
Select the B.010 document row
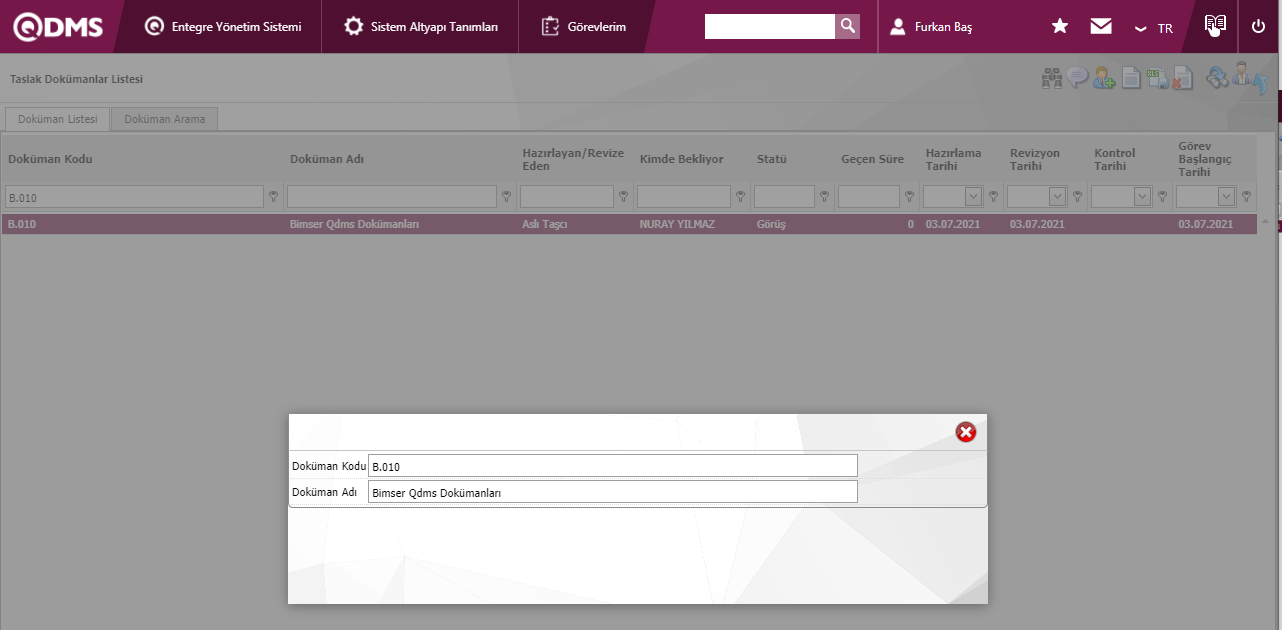pos(629,224)
